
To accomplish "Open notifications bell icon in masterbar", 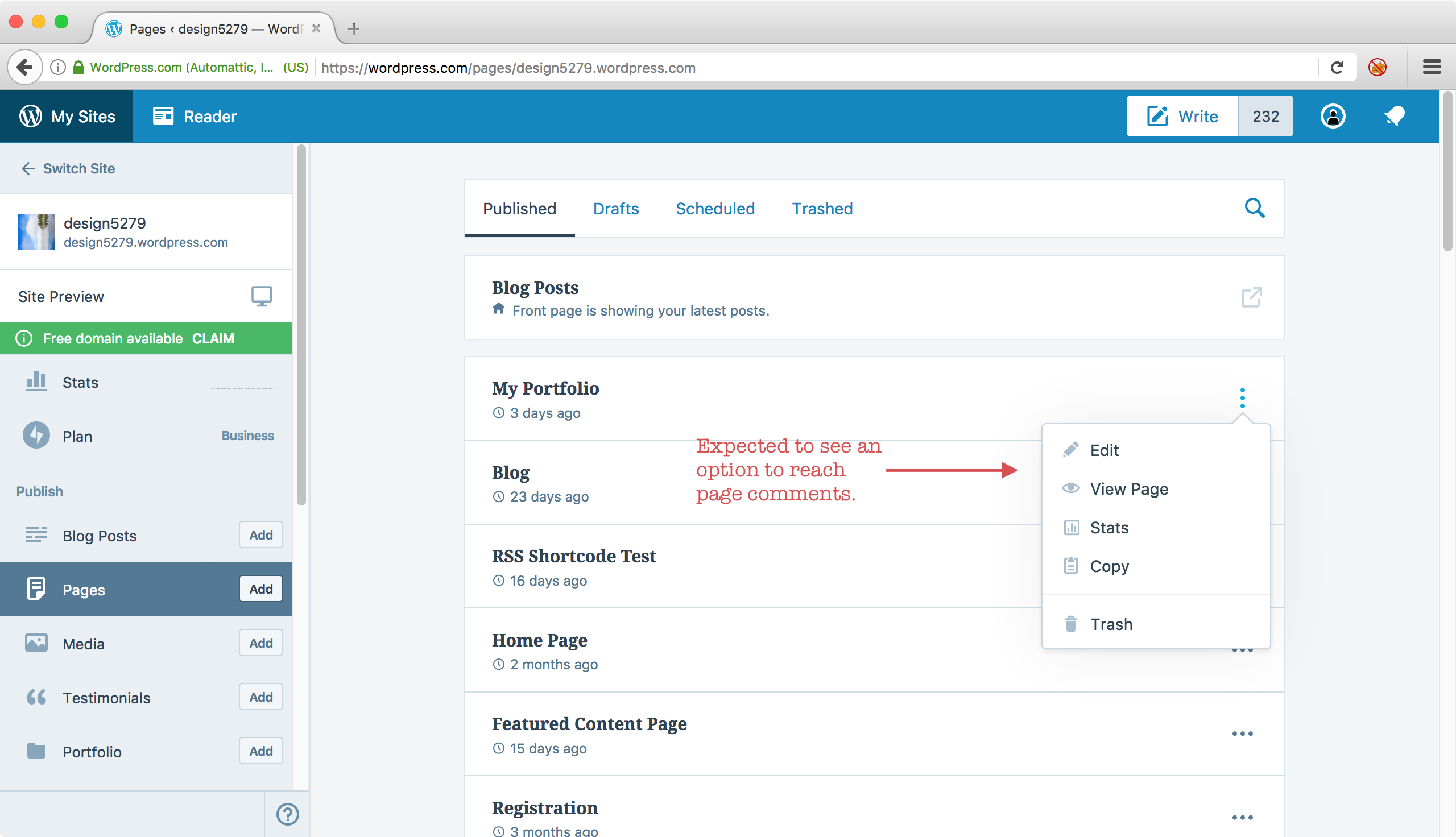I will pos(1394,116).
